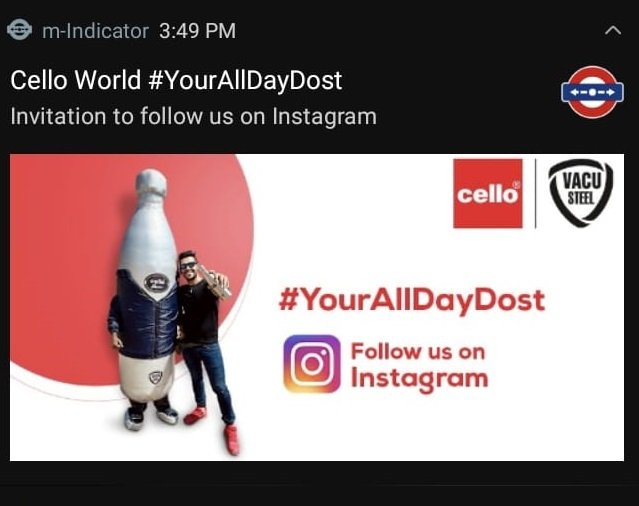Click the divider line between cello and Vacu Steel
Image resolution: width=639 pixels, height=506 pixels.
(535, 194)
